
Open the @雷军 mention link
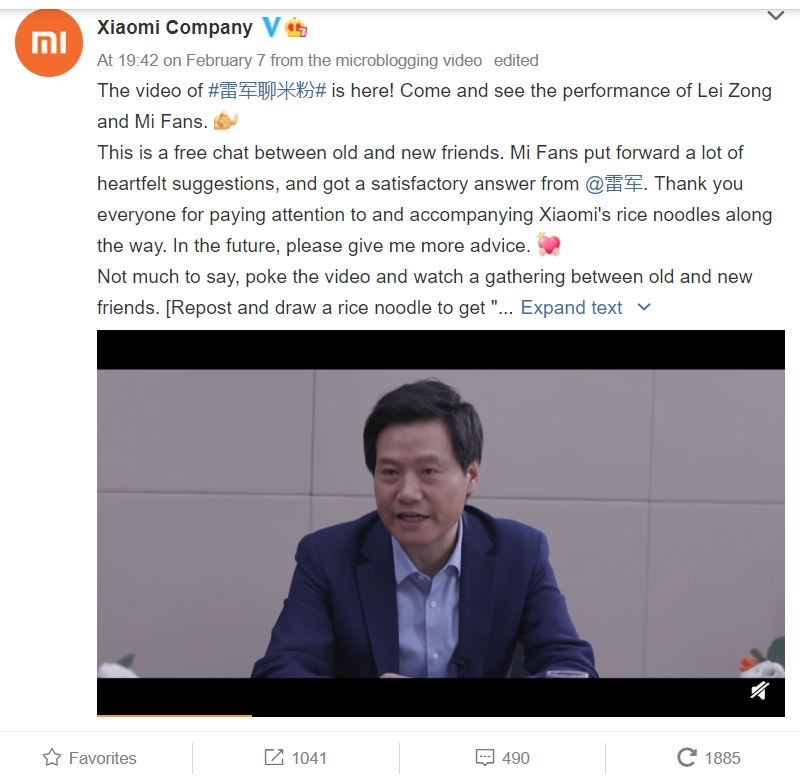click(614, 183)
